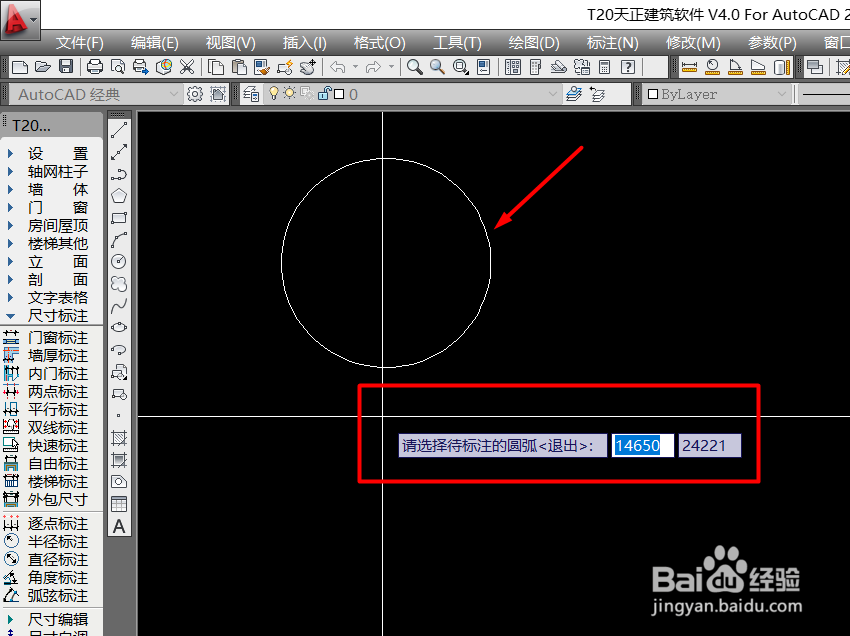Select the Hatch tool icon

point(119,438)
